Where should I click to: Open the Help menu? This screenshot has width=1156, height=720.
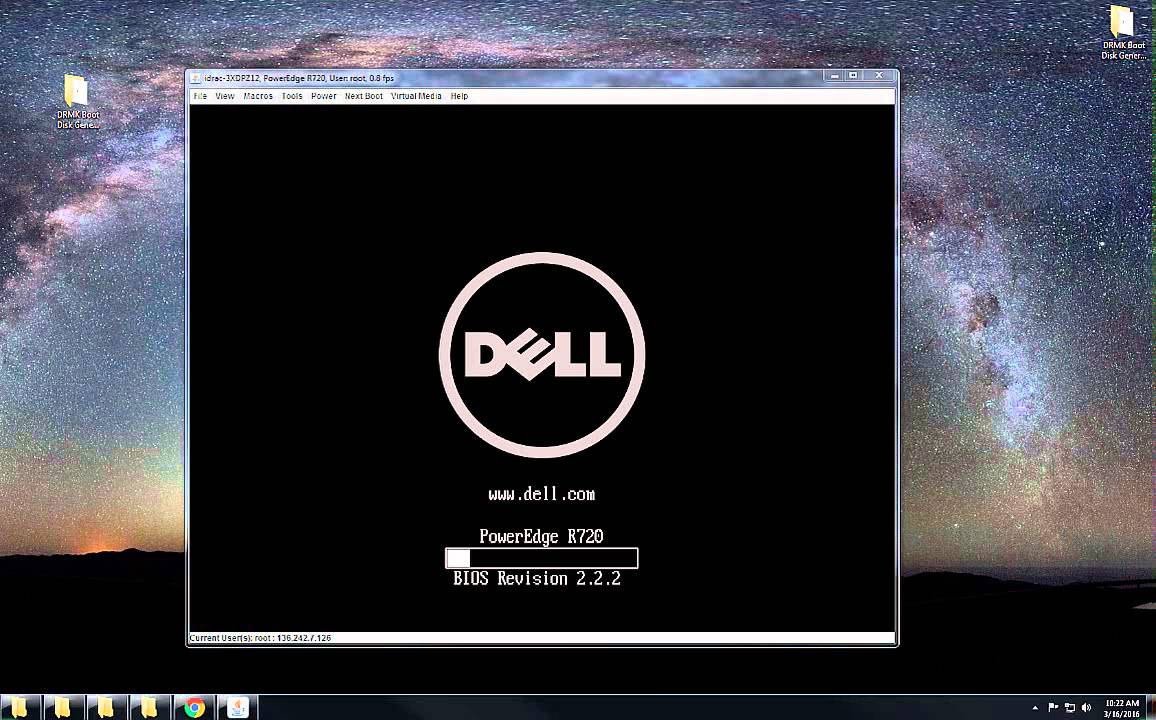tap(459, 96)
